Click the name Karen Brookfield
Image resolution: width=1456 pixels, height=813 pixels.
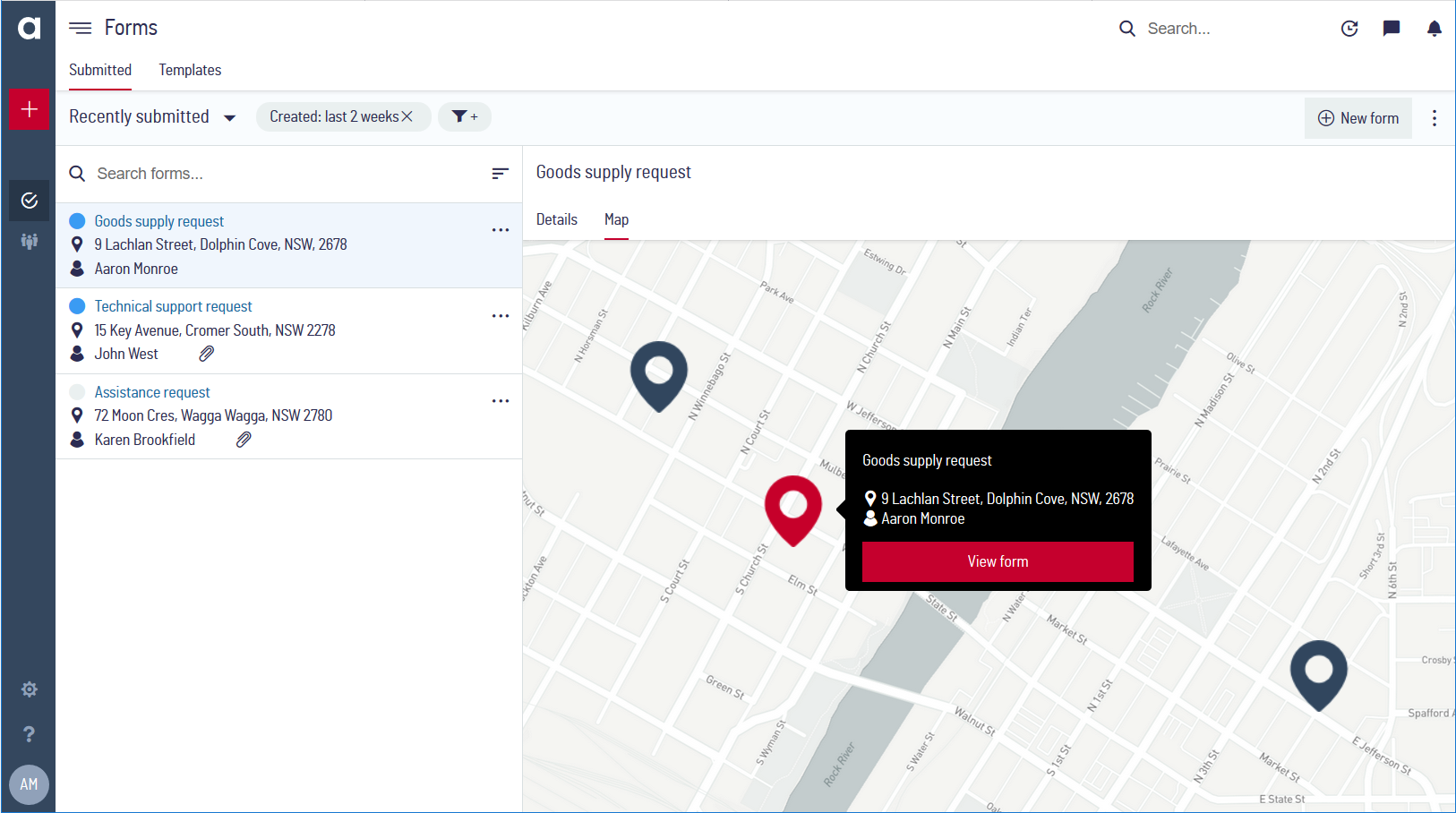tap(145, 440)
